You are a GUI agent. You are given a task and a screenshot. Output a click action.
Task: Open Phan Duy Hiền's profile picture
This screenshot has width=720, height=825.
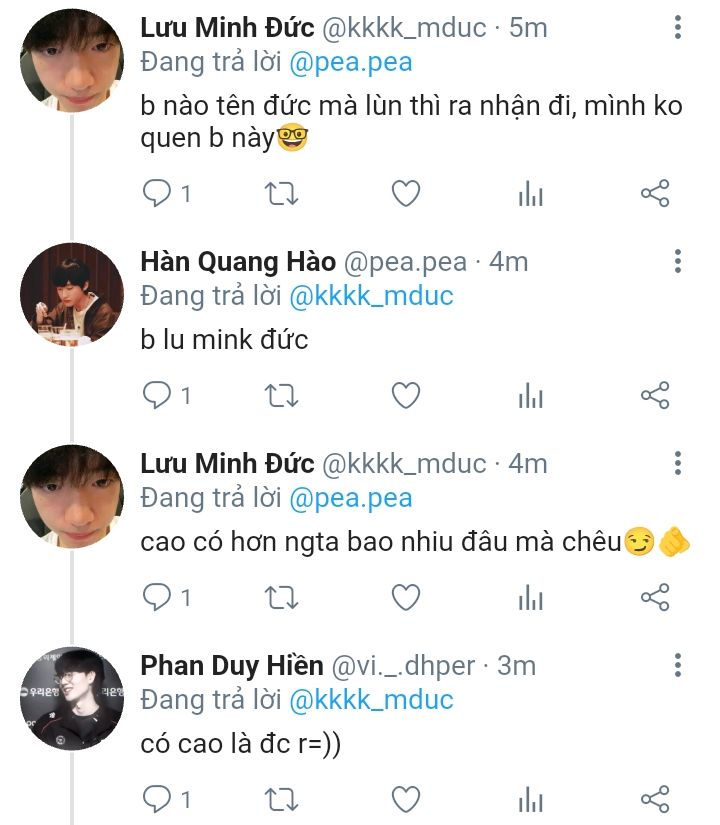point(72,698)
